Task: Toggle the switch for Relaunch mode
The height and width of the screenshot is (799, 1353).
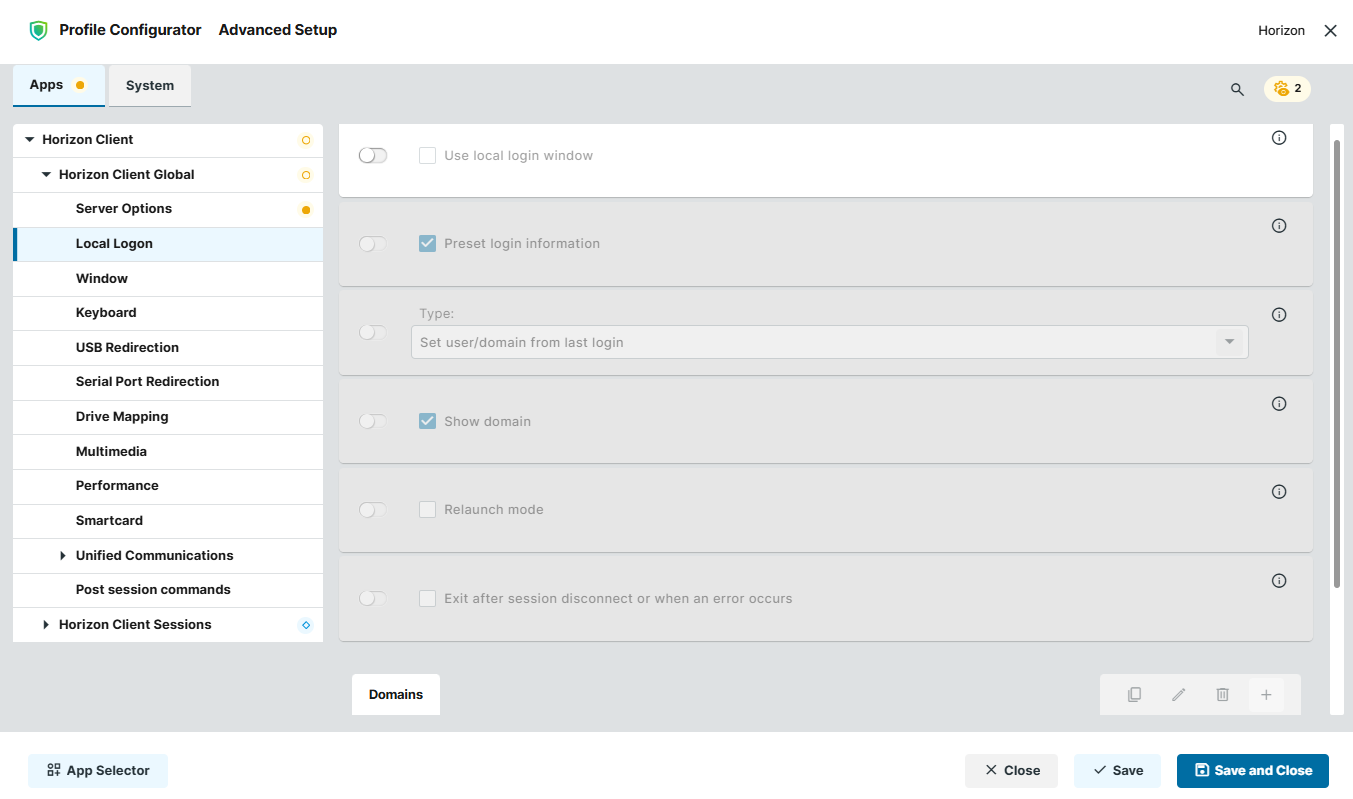Action: 373,510
